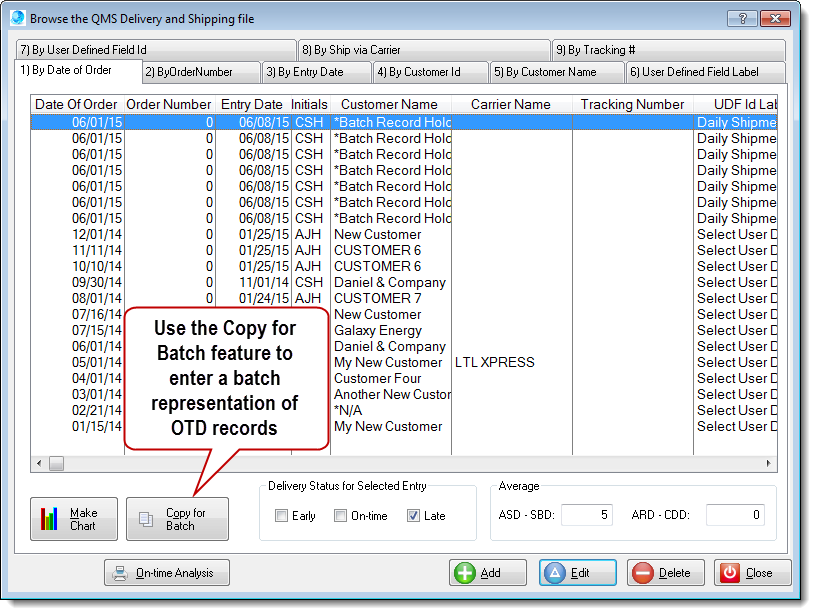Click the green Add button

[488, 573]
